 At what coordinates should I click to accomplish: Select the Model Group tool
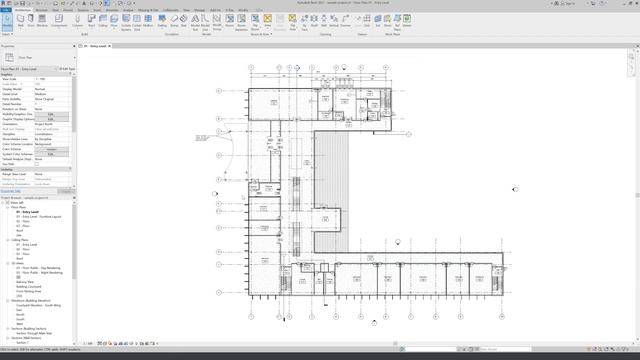pyautogui.click(x=217, y=23)
